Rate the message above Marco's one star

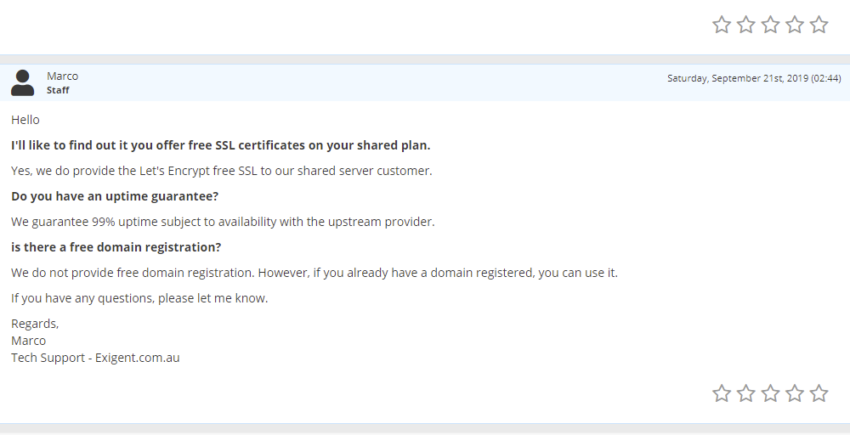tap(722, 24)
